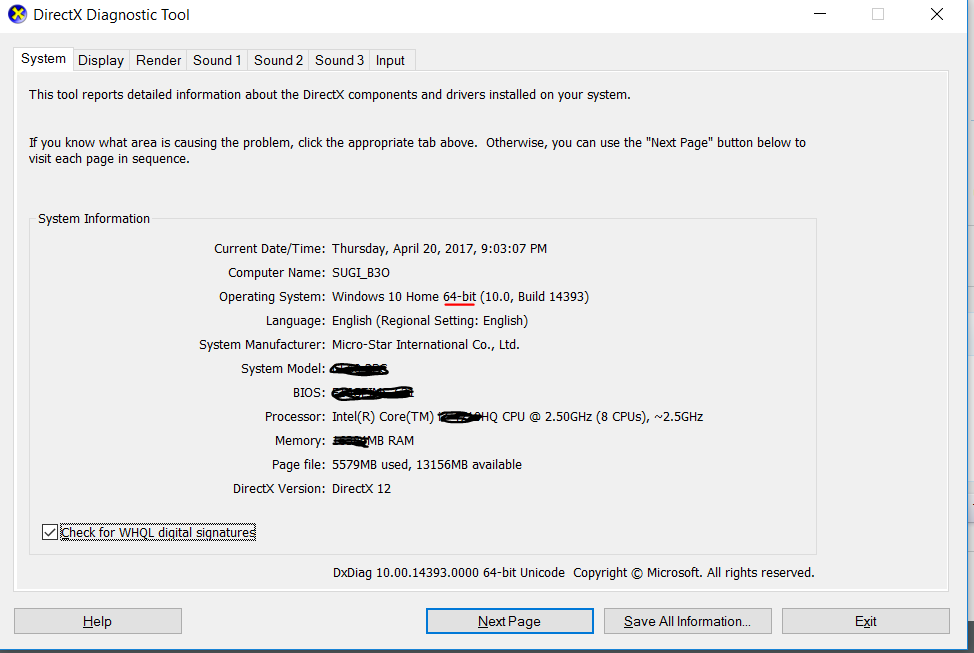Click Save All Information button

pyautogui.click(x=687, y=621)
